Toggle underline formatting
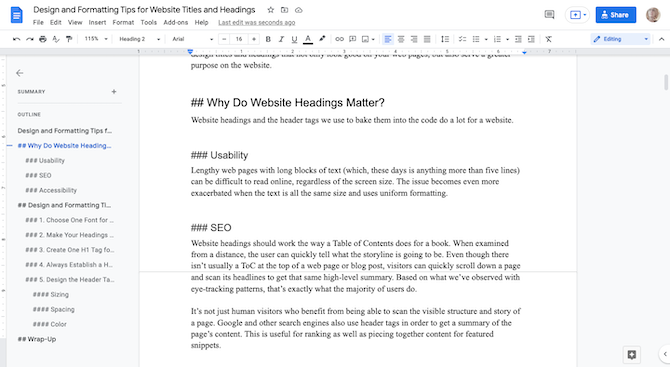Screen dimensions: 670x367 coord(294,39)
